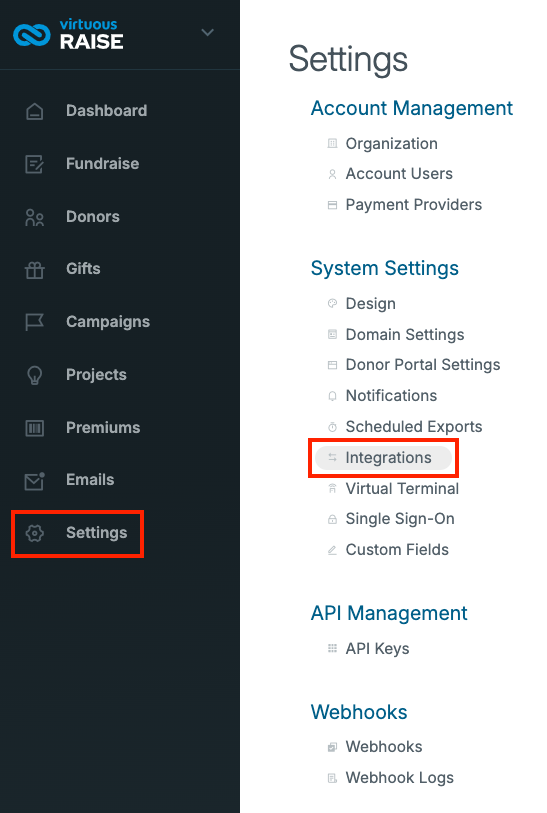Click the Organization building icon
Image resolution: width=547 pixels, height=813 pixels.
(x=332, y=143)
